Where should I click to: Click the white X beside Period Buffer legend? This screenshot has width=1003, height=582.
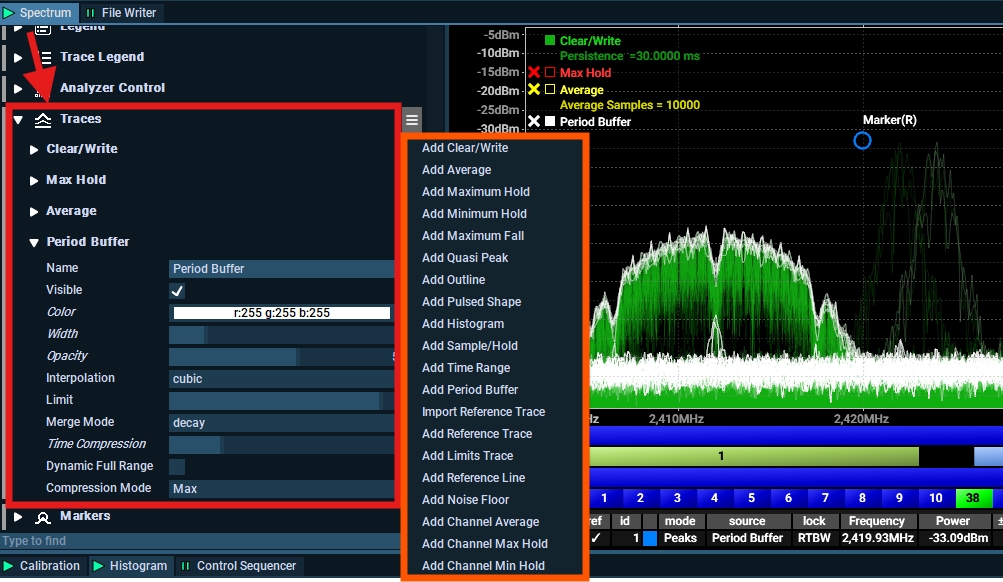[534, 122]
